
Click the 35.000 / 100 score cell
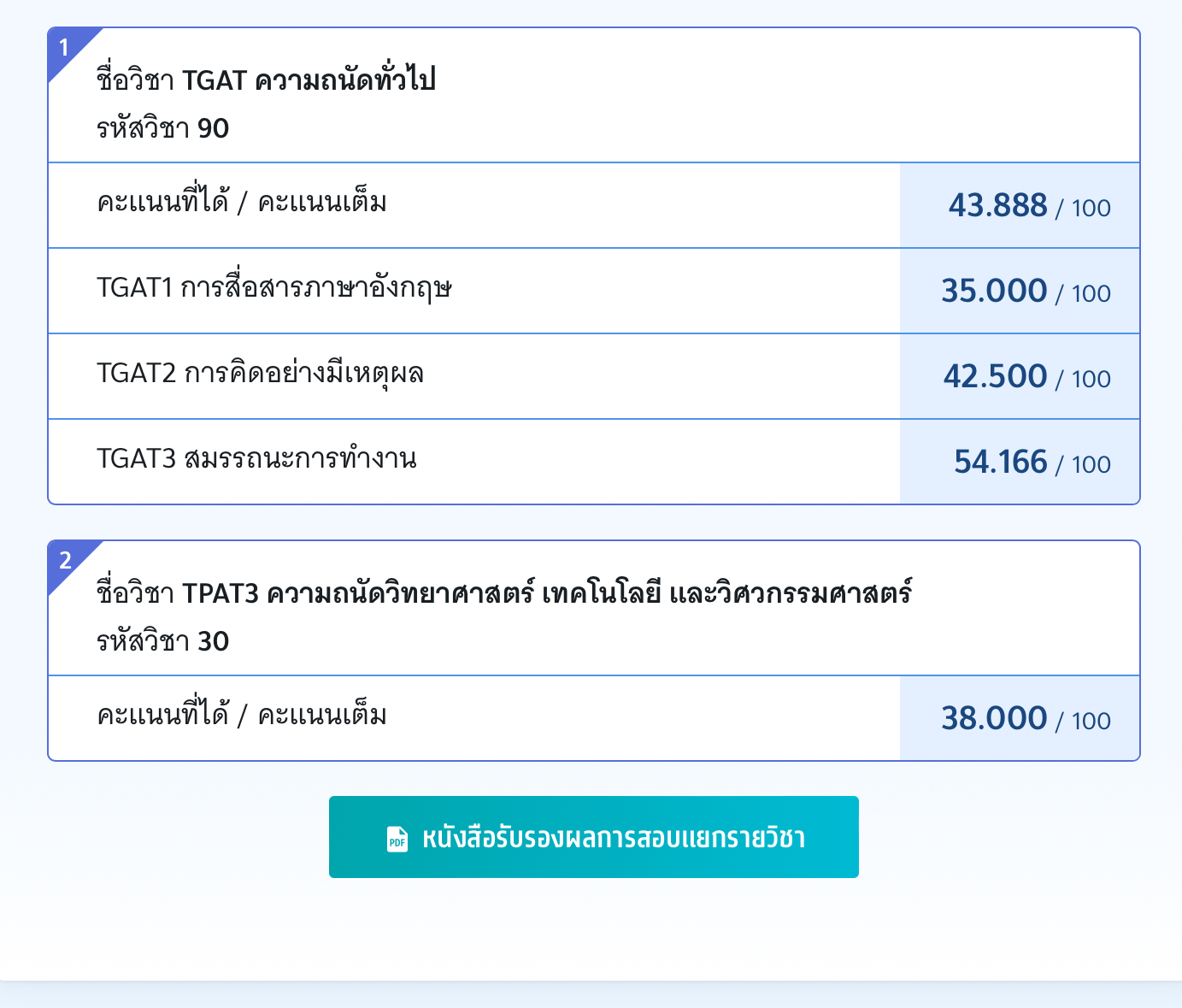[1020, 291]
